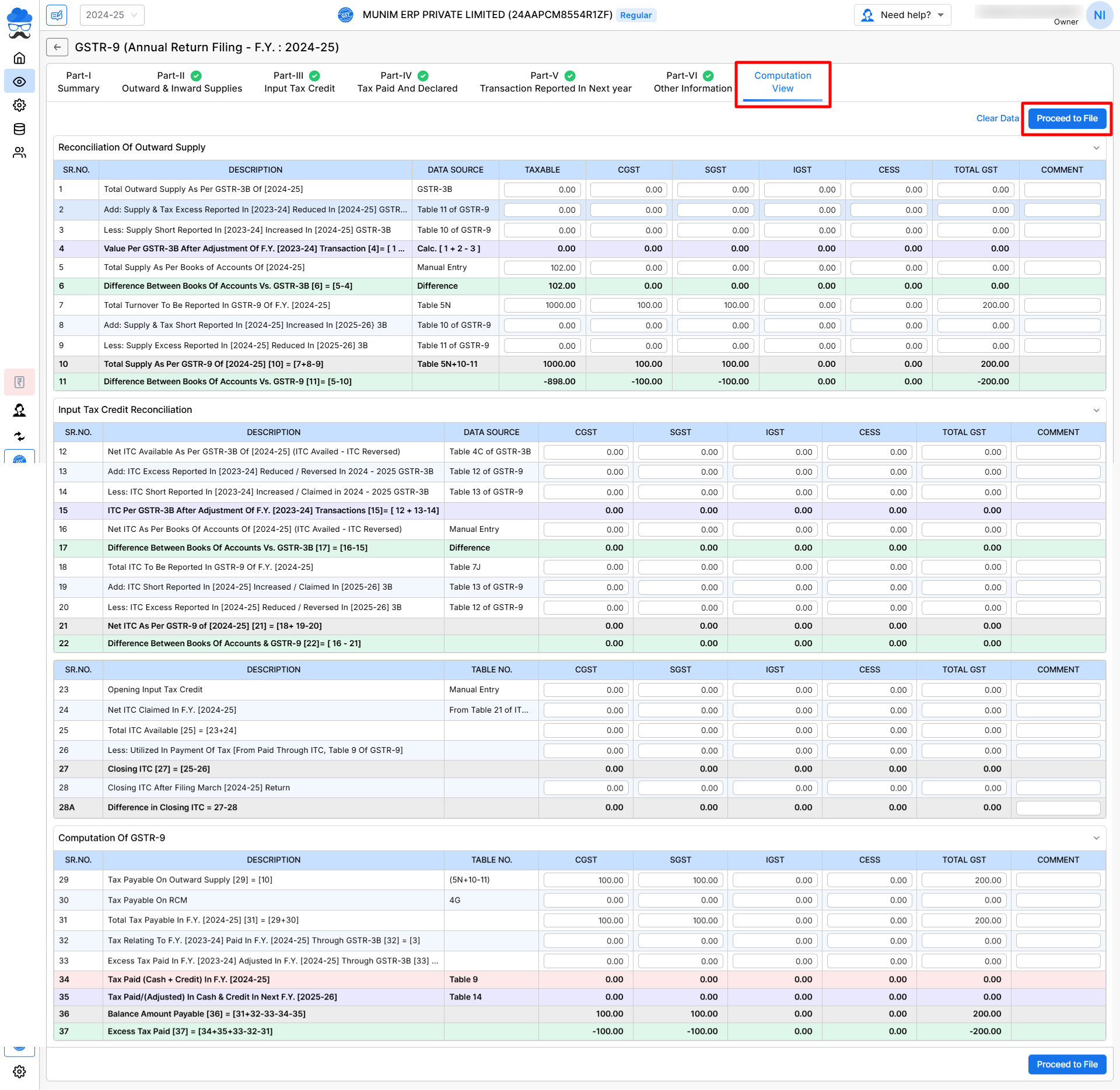This screenshot has height=1090, width=1120.
Task: Click the sync arrows icon in sidebar
Action: point(19,436)
